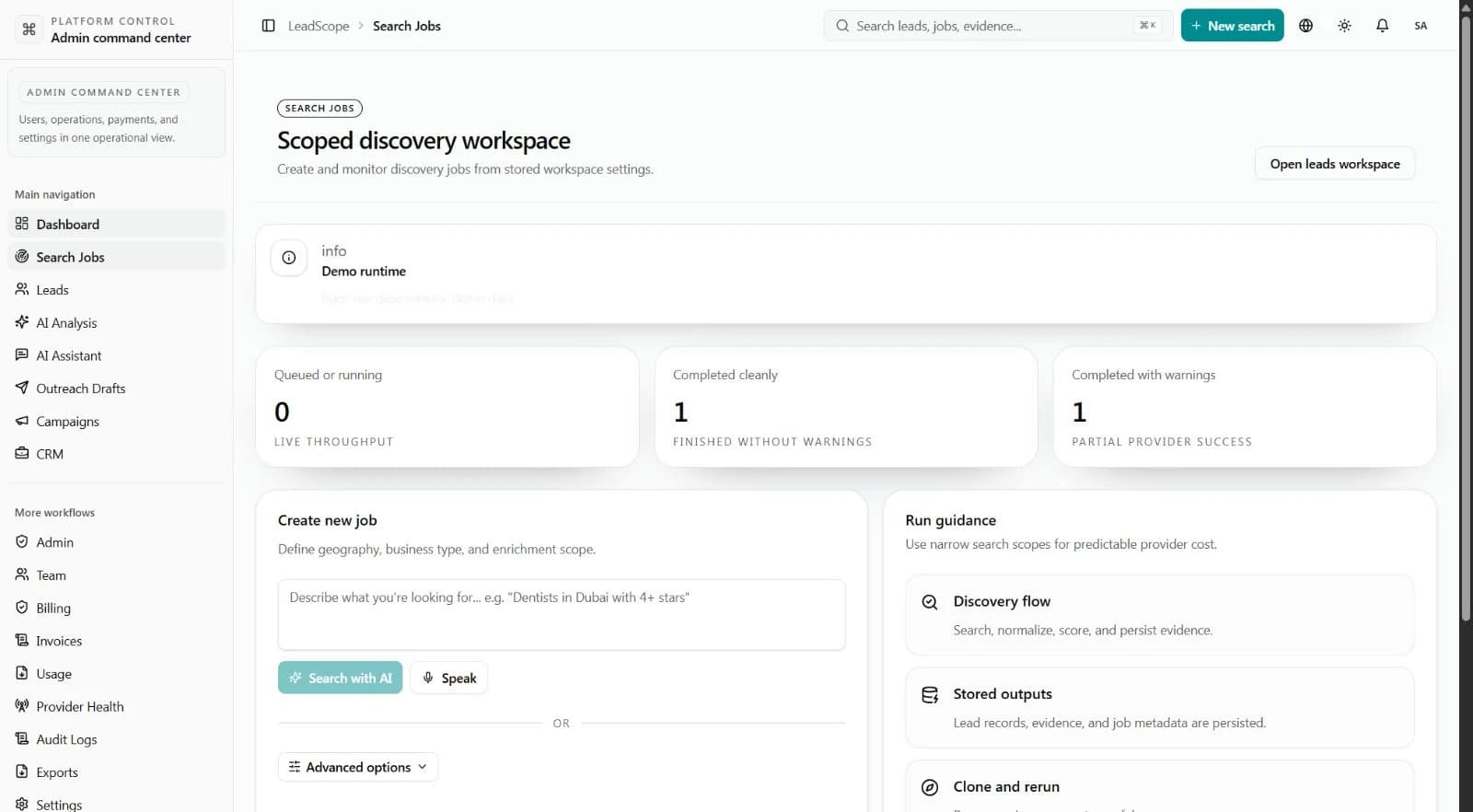Click the Stored outputs database icon
Screen dimensions: 1473x812
coord(930,695)
